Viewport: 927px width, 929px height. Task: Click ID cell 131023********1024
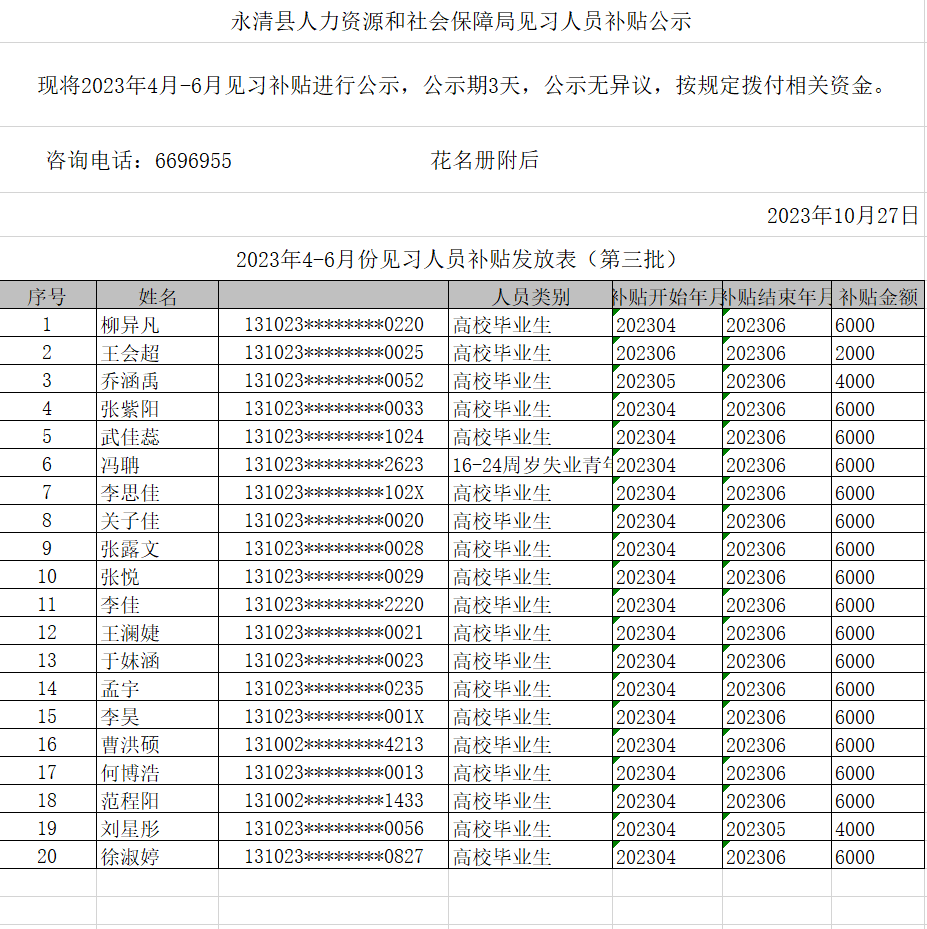pos(333,436)
